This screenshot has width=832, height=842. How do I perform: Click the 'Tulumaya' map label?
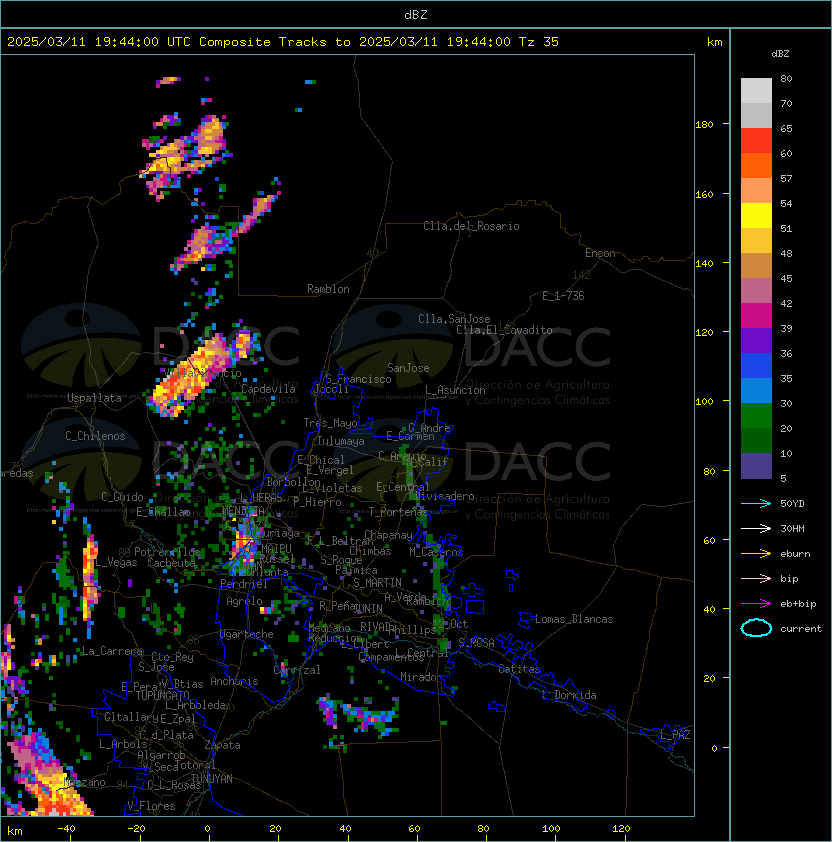click(341, 441)
